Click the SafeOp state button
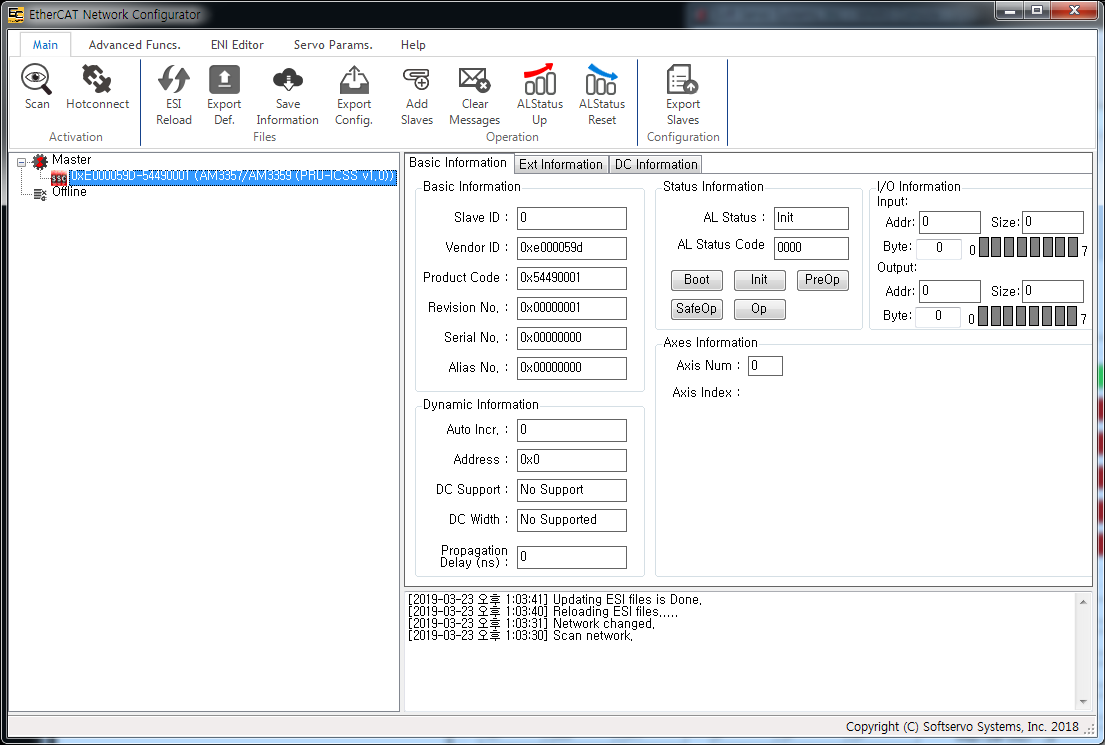Image resolution: width=1105 pixels, height=745 pixels. point(696,309)
